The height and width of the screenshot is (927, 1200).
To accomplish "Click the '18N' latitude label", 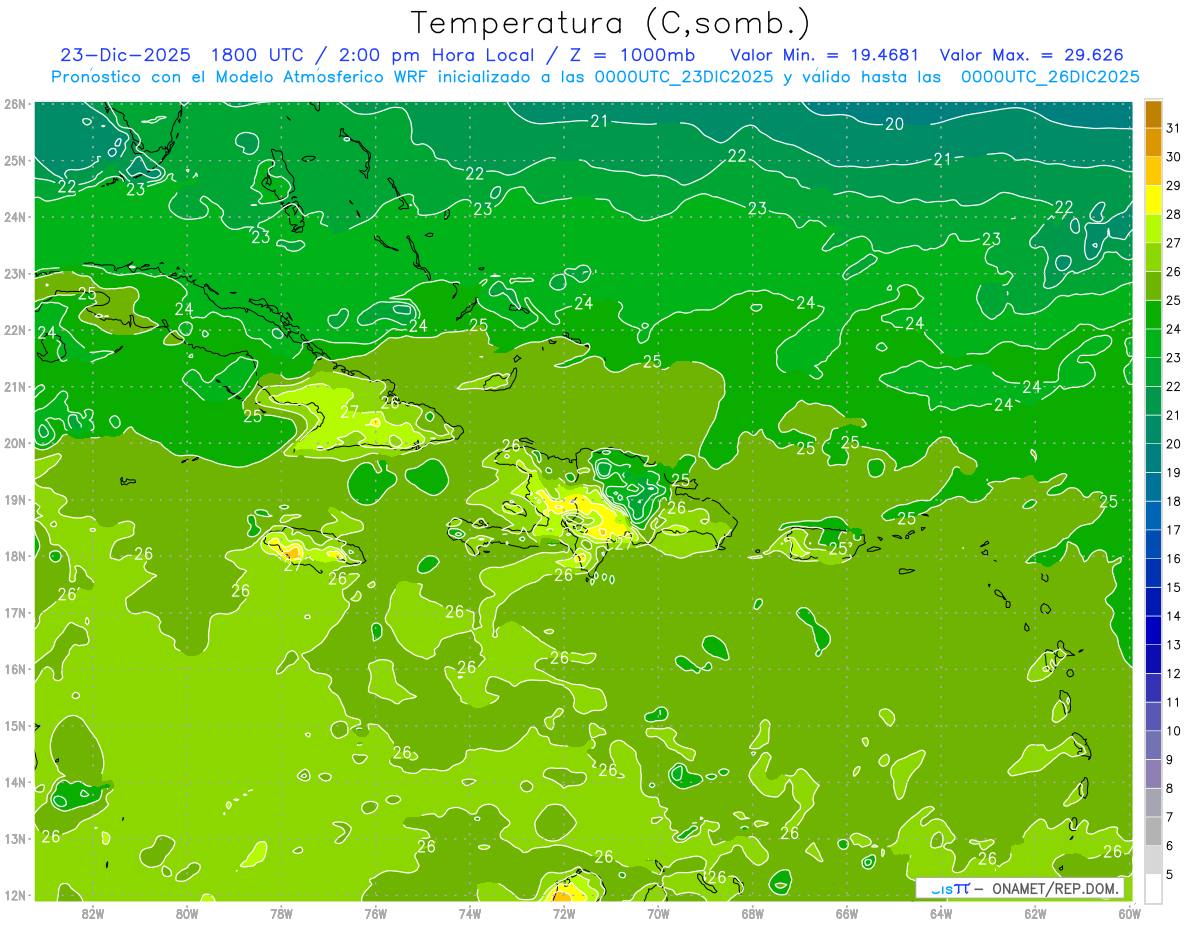I will 15,556.
